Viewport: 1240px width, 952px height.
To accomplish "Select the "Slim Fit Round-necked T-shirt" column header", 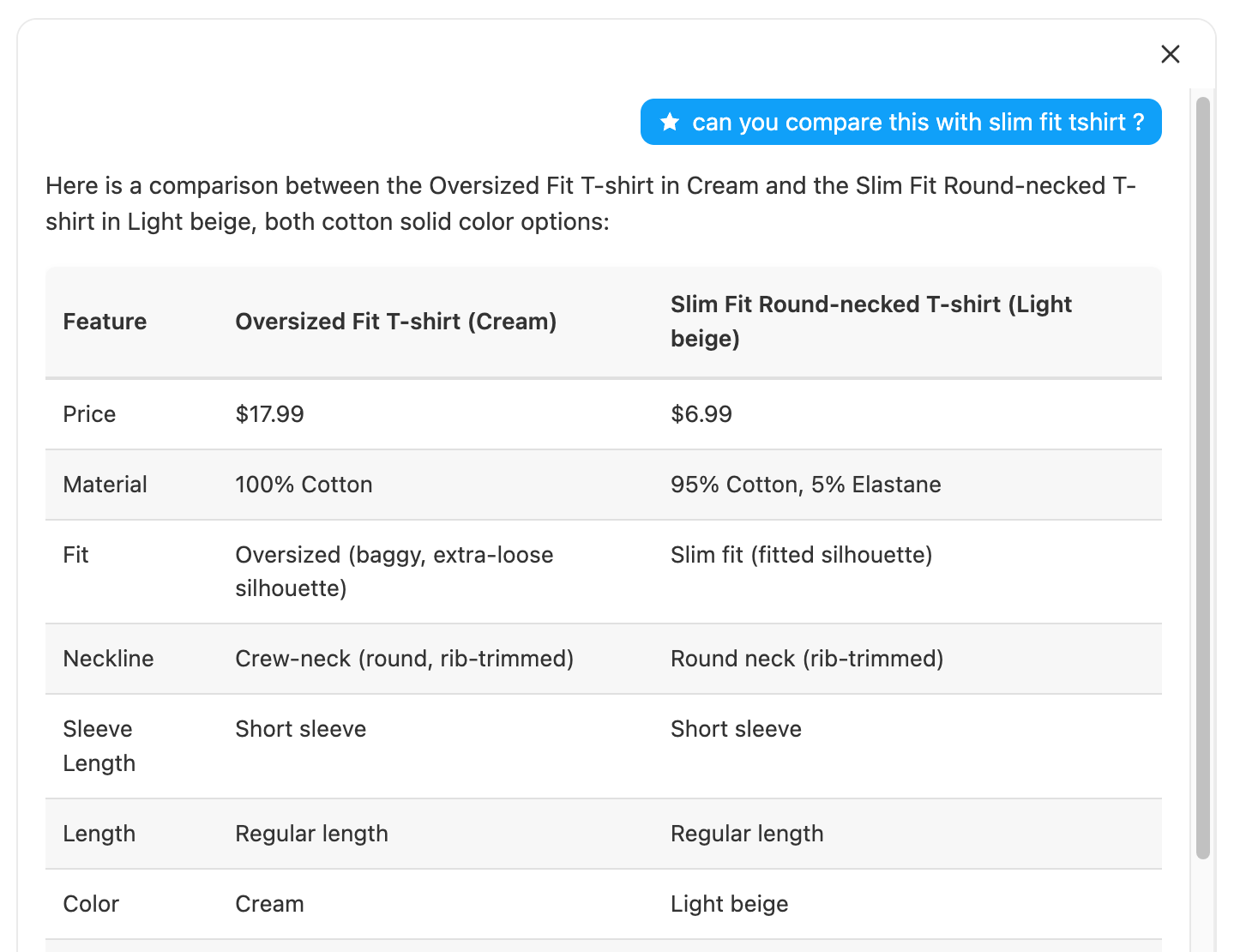I will [870, 322].
